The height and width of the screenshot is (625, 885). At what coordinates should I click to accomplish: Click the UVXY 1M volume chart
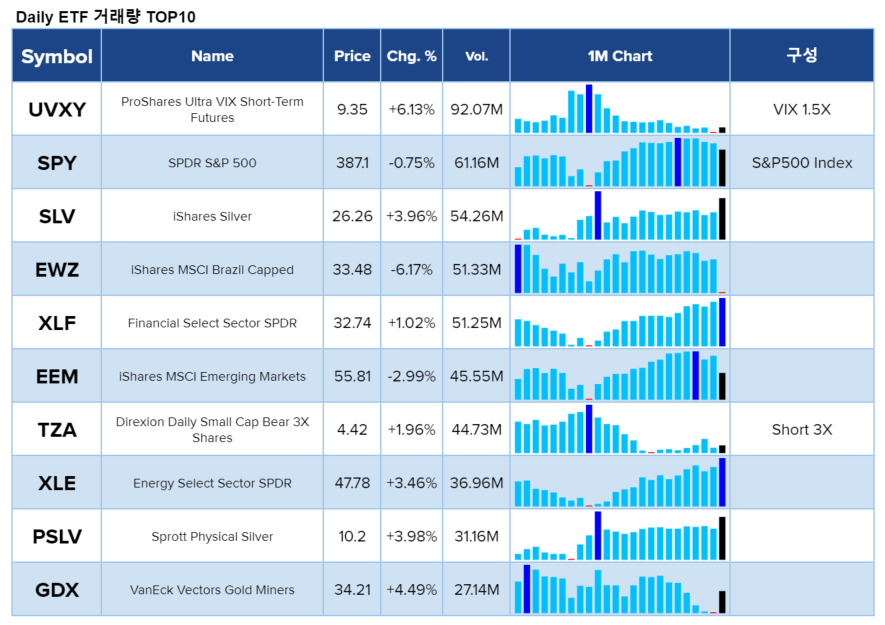tap(620, 109)
